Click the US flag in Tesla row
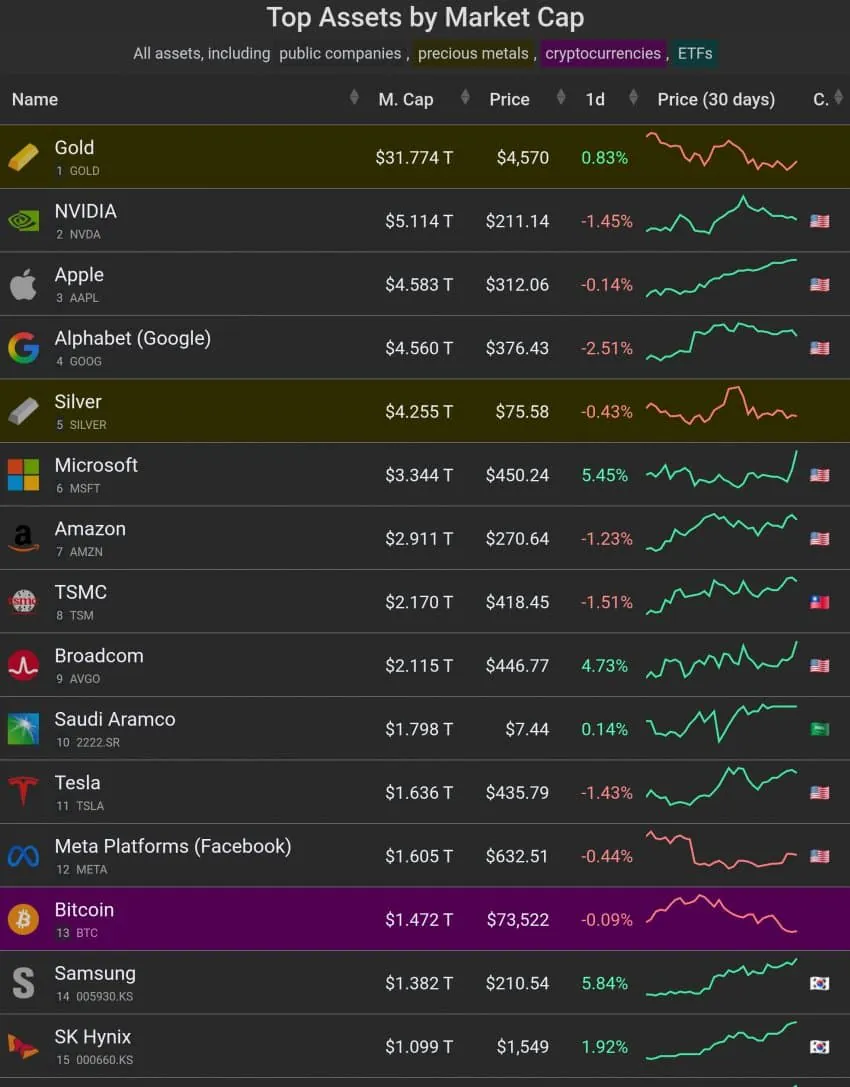The image size is (850, 1087). 819,792
